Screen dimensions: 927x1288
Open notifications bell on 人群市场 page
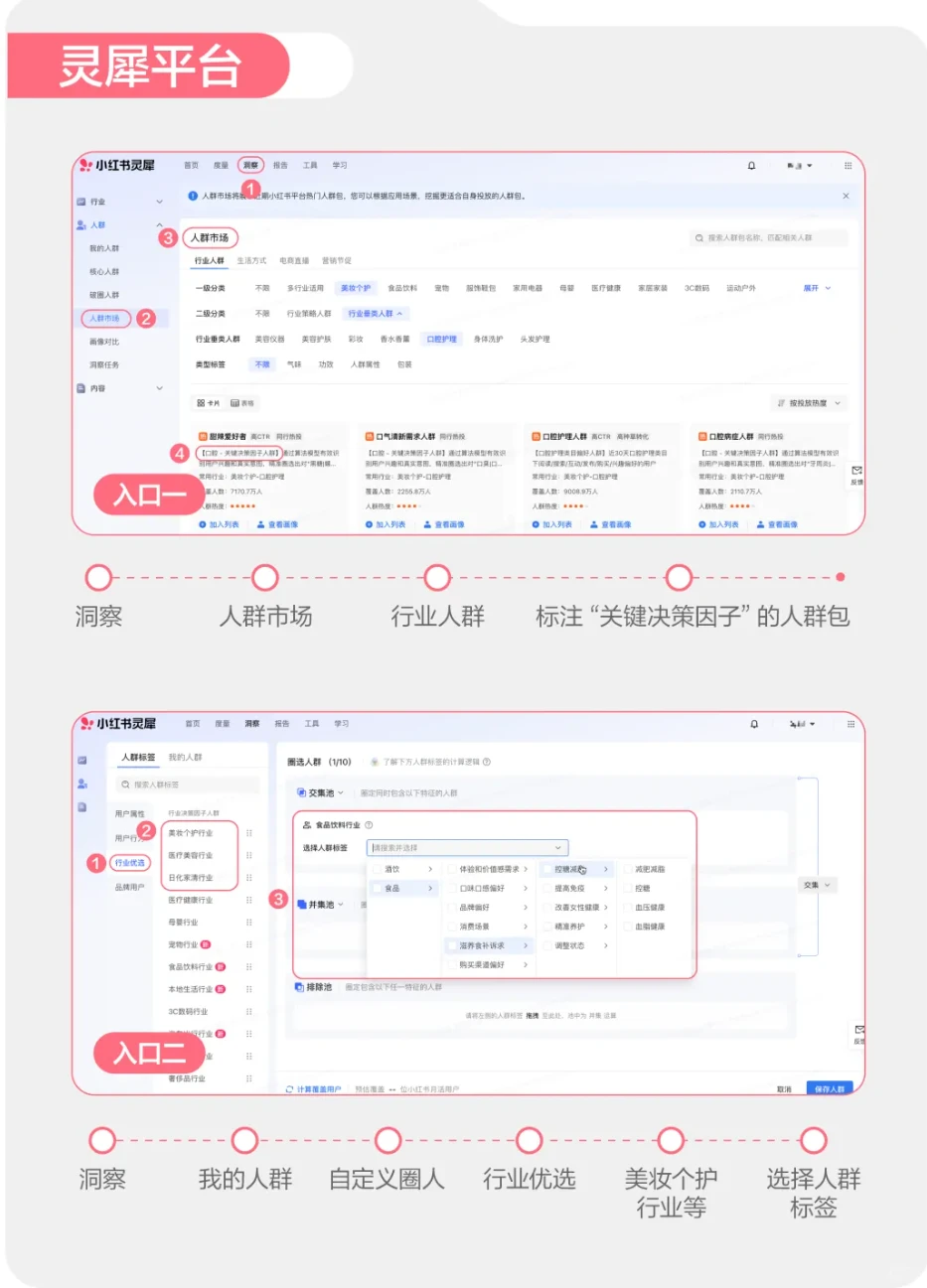pyautogui.click(x=751, y=166)
